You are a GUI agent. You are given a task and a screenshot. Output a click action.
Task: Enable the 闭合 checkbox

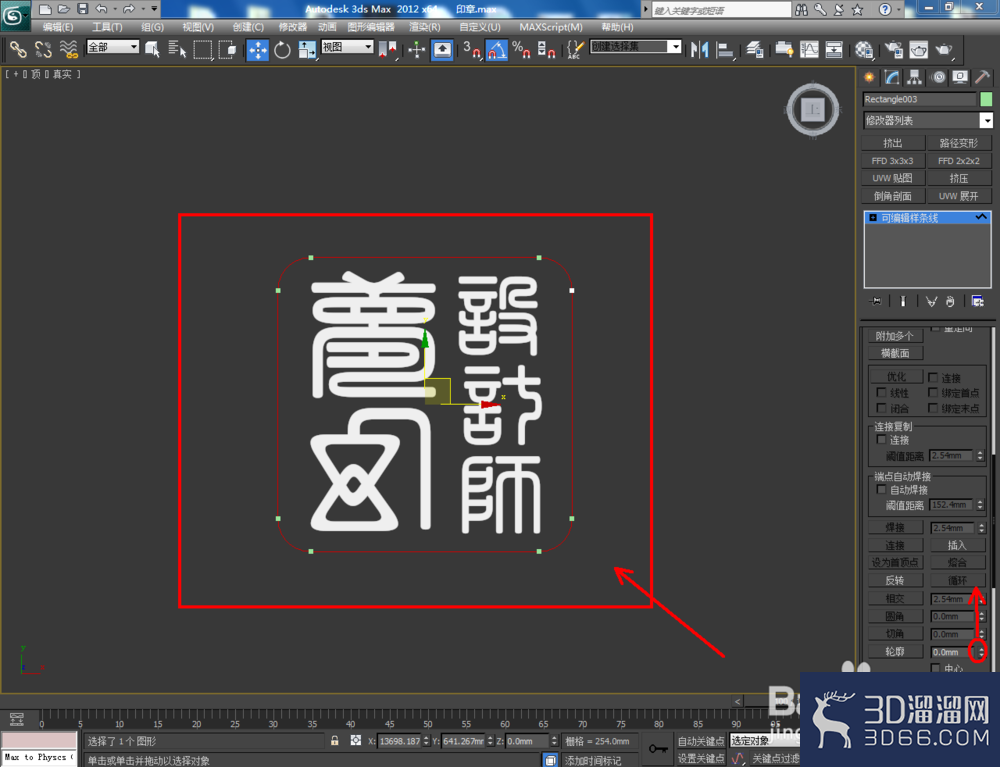881,408
